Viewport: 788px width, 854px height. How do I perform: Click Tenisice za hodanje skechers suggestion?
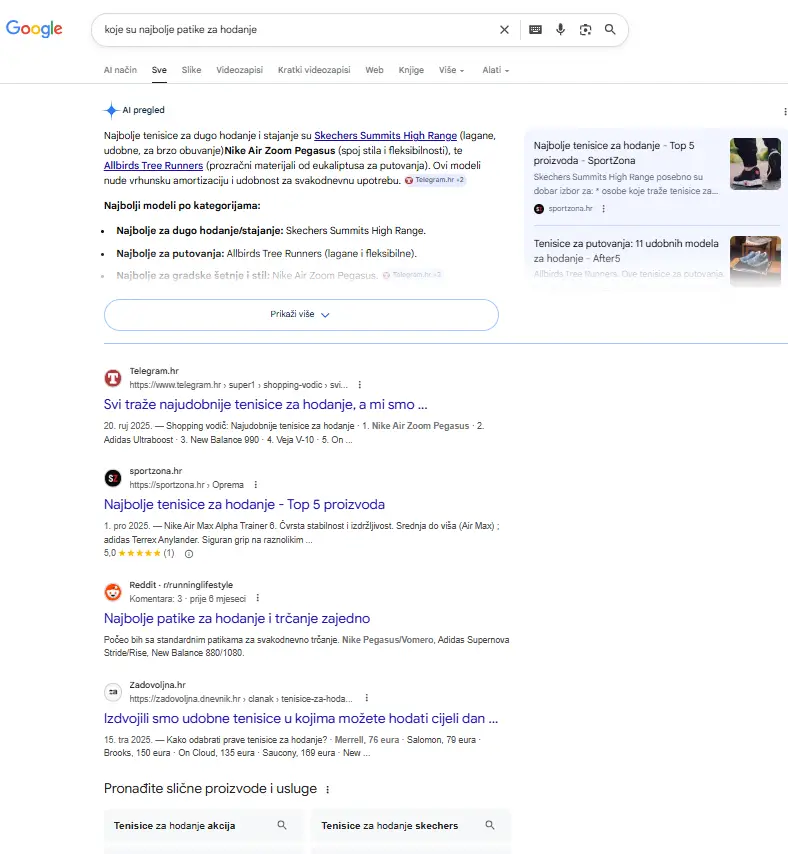411,826
